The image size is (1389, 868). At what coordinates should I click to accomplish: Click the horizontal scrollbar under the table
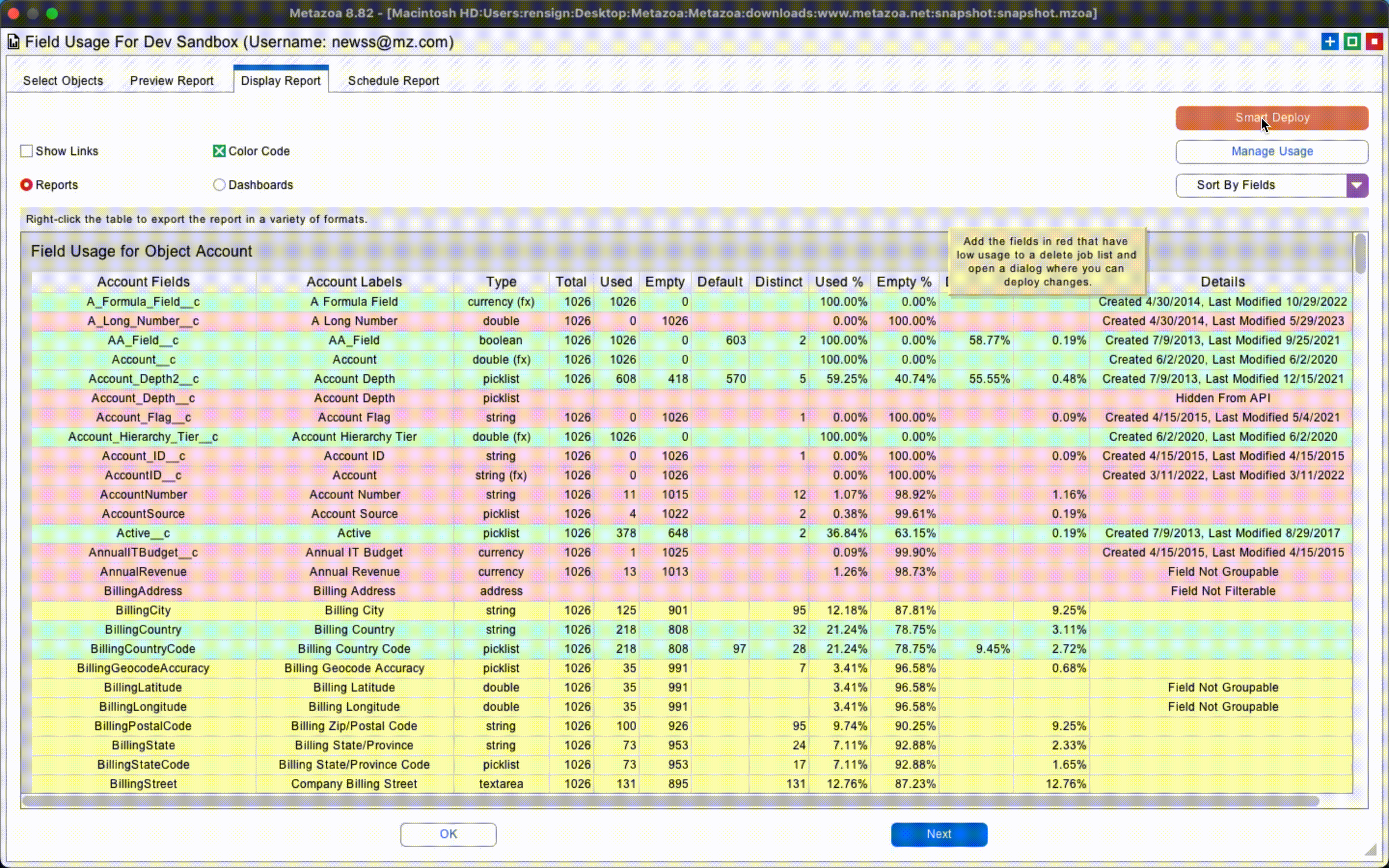coord(669,801)
